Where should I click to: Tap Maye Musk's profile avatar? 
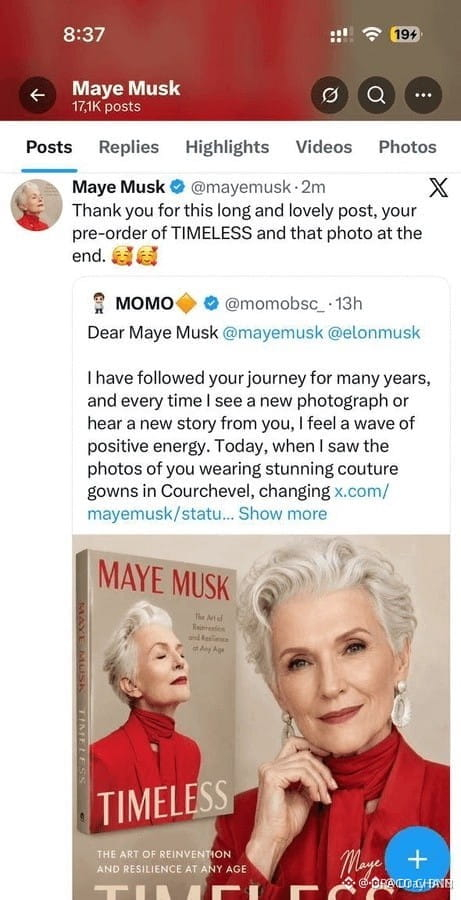click(37, 205)
